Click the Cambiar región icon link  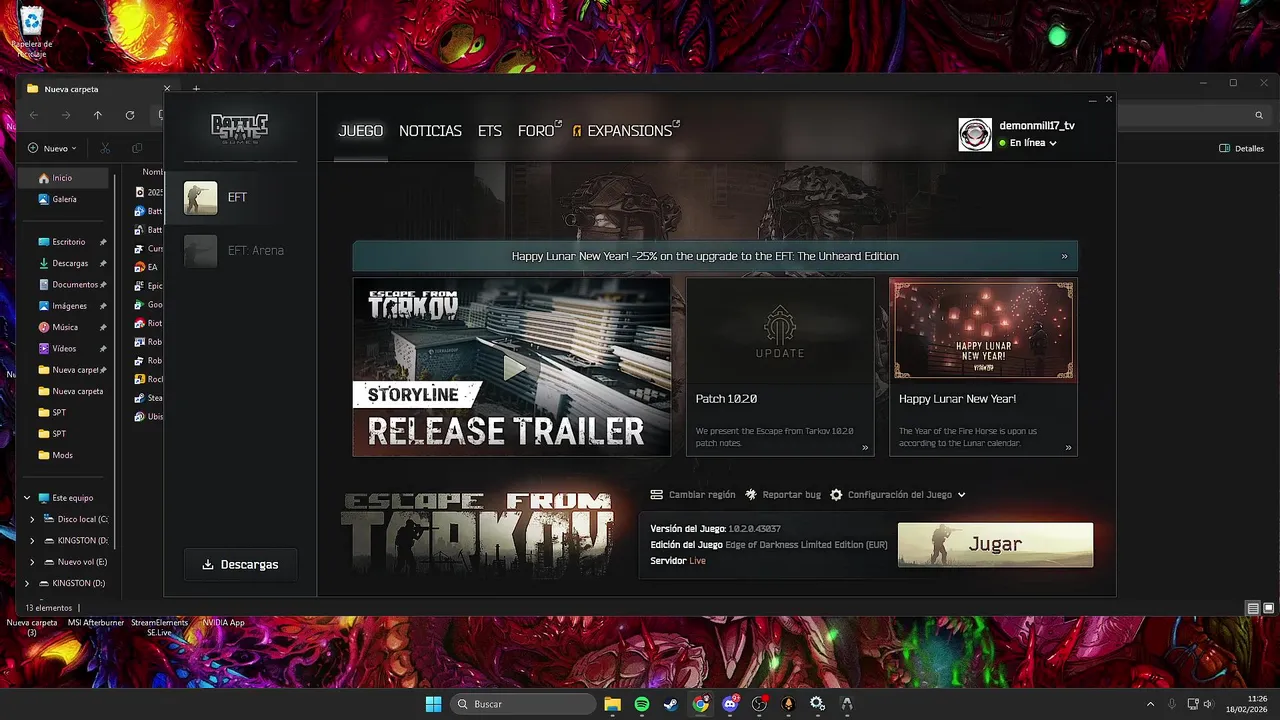(x=693, y=495)
